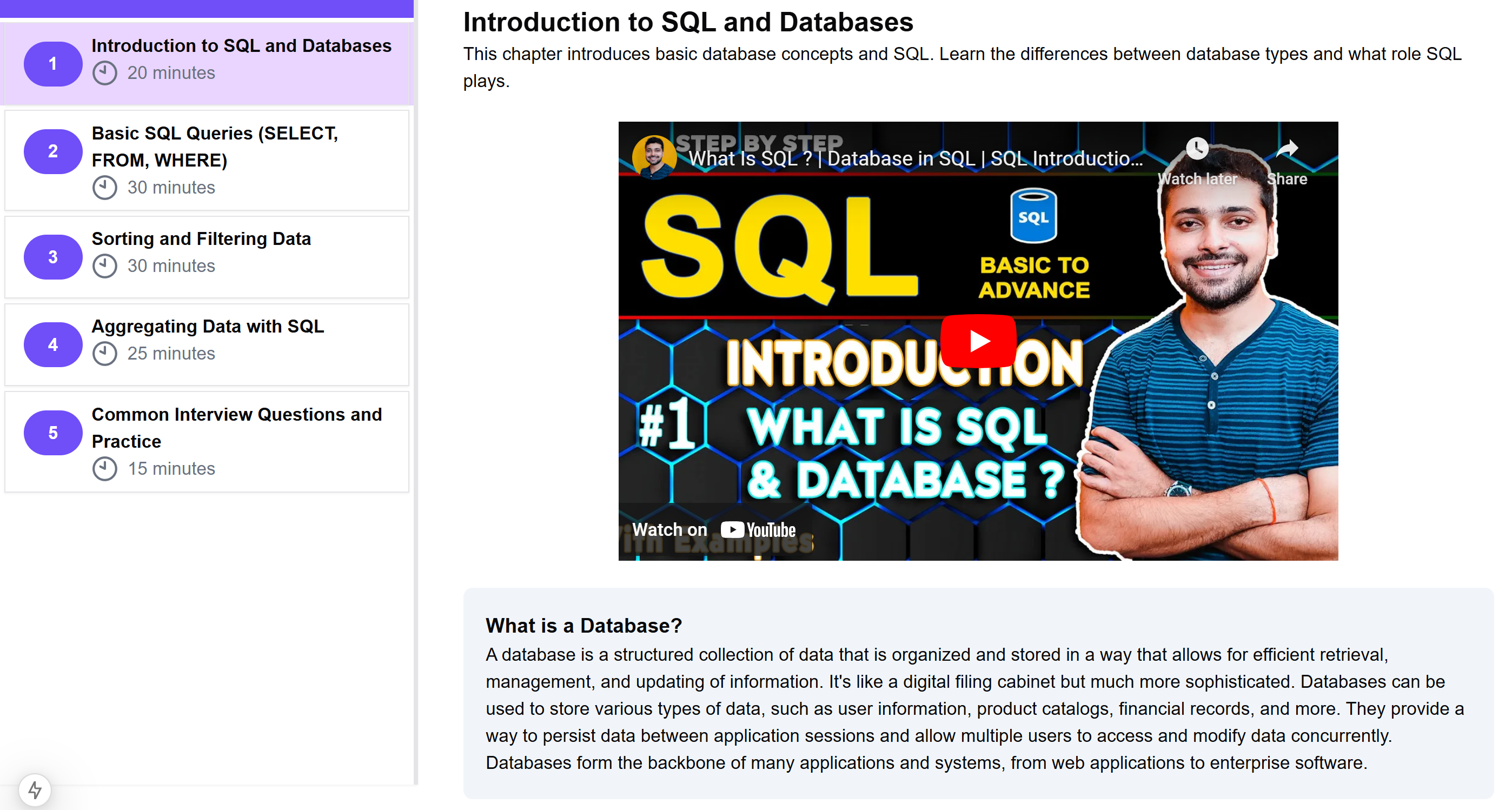Click the Share arrow icon

pyautogui.click(x=1286, y=149)
